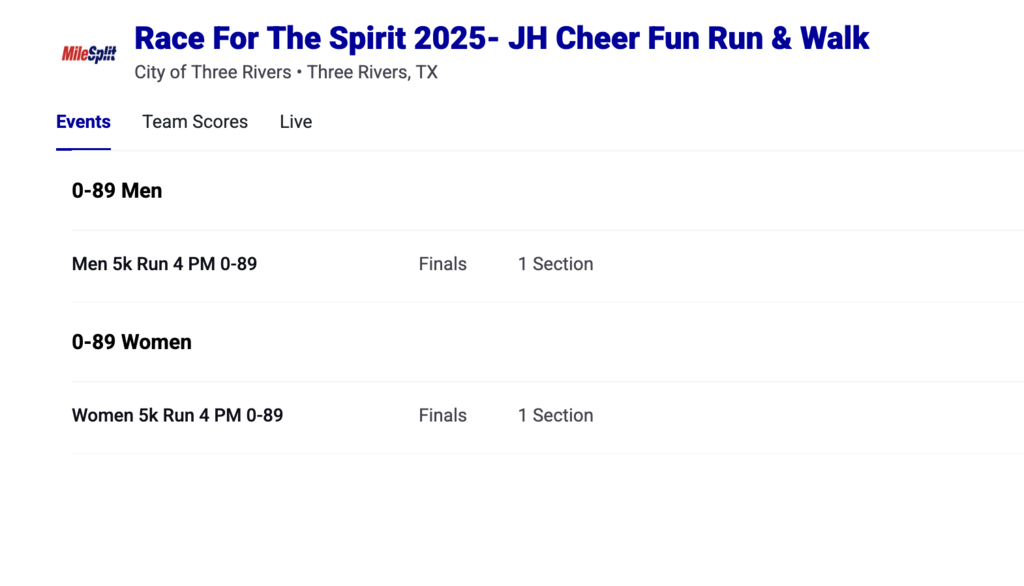Image resolution: width=1024 pixels, height=586 pixels.
Task: Click the MileSplit logo
Action: tap(89, 54)
